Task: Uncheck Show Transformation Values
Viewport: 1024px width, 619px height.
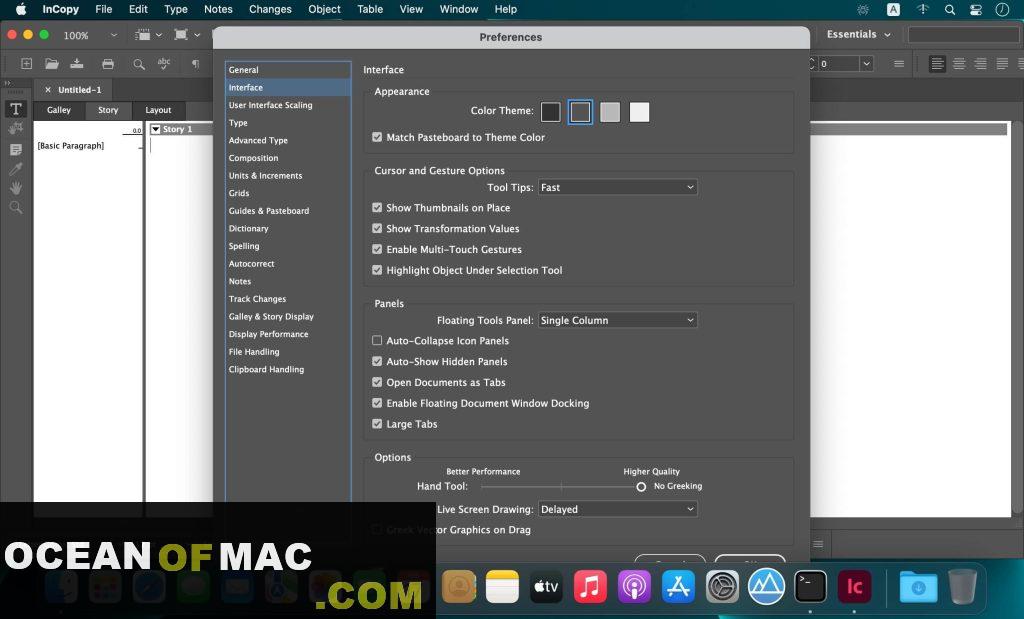Action: click(x=377, y=229)
